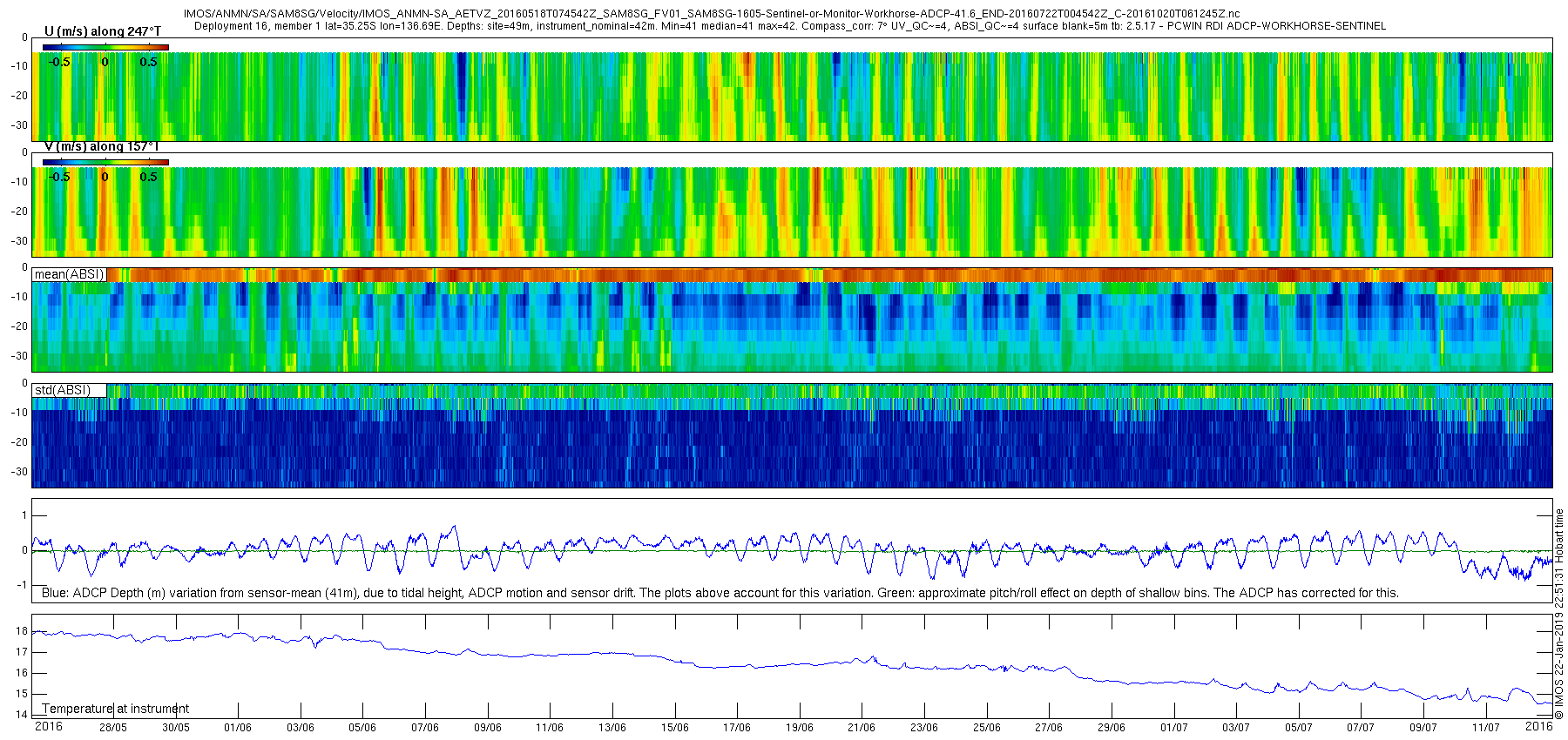Viewport: 1568px width, 740px height.
Task: Click the NetCDF file path title text
Action: [x=712, y=14]
